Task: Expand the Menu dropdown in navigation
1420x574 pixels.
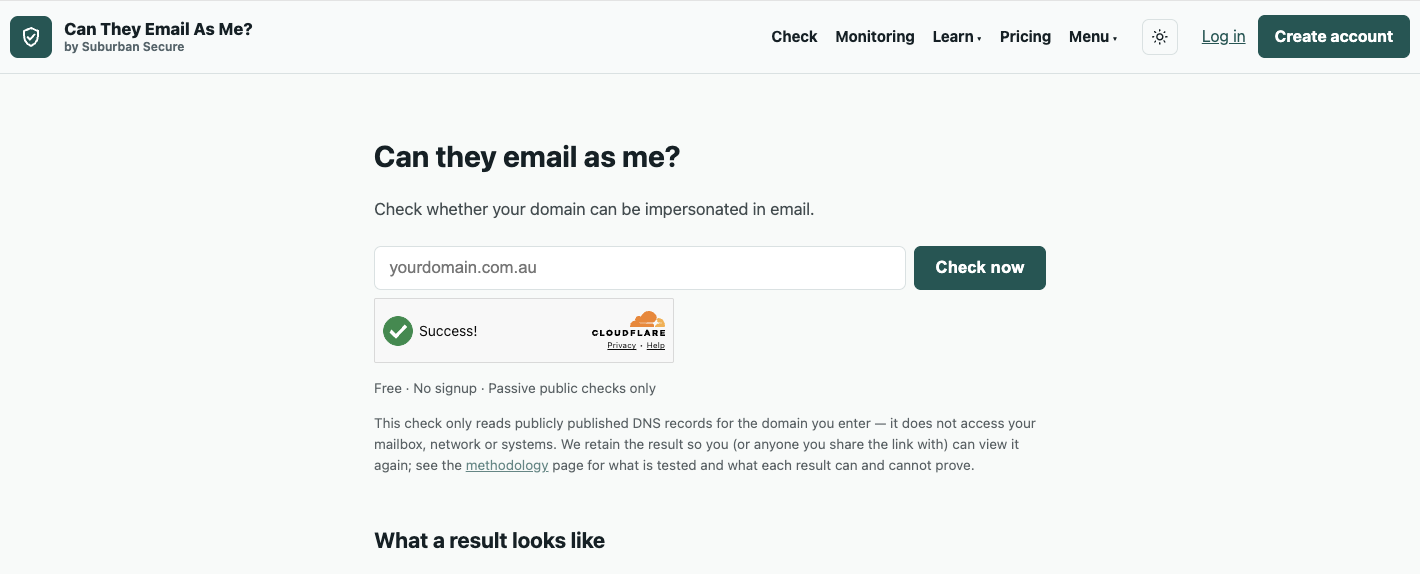Action: 1093,37
